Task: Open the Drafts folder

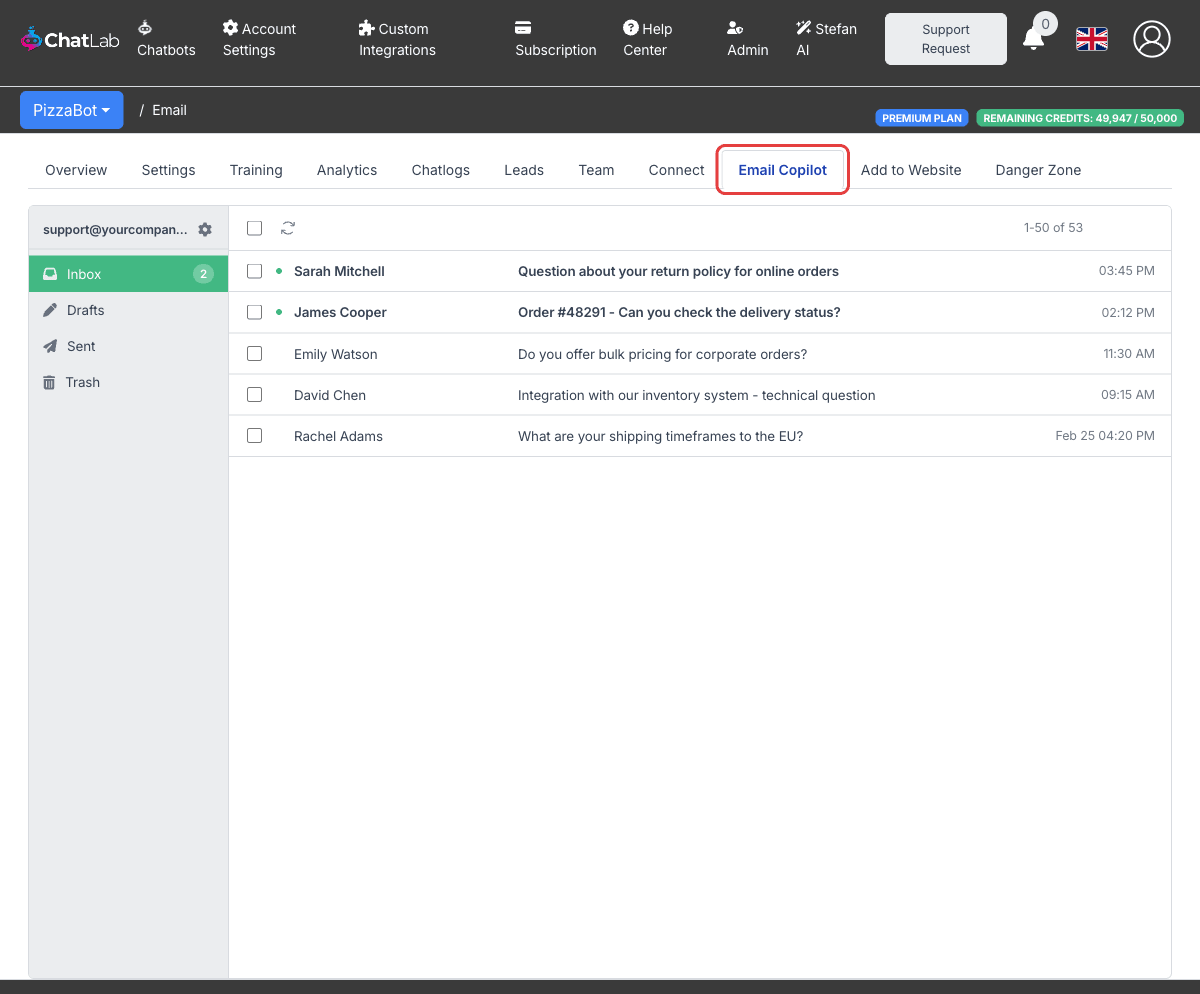Action: pyautogui.click(x=85, y=310)
